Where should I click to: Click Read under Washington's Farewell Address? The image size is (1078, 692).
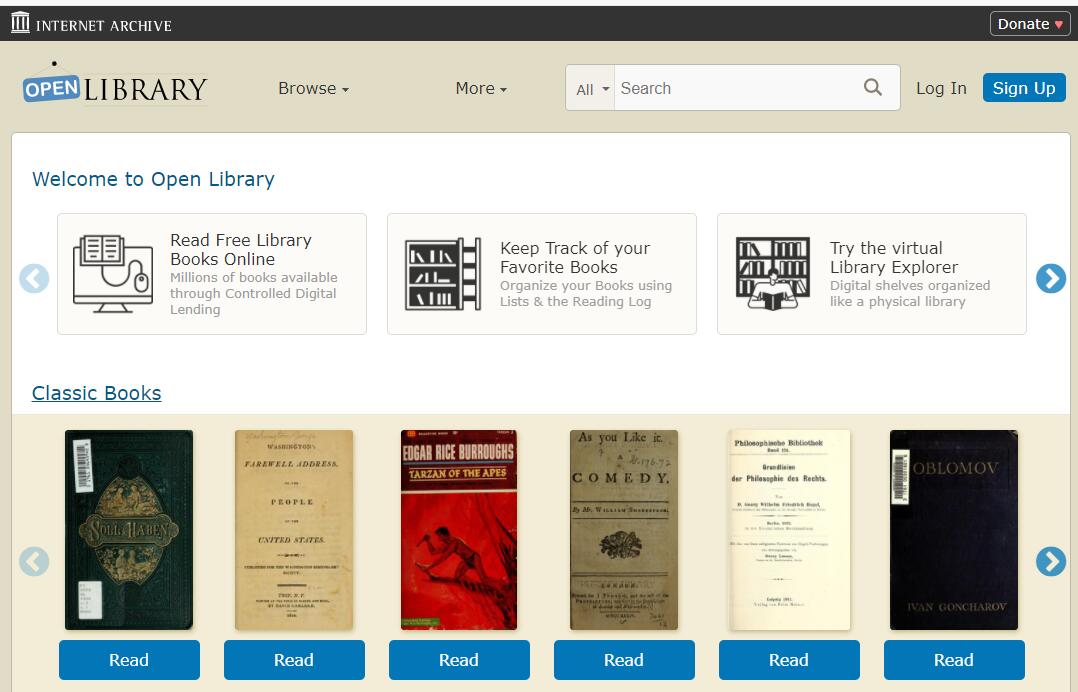click(294, 660)
